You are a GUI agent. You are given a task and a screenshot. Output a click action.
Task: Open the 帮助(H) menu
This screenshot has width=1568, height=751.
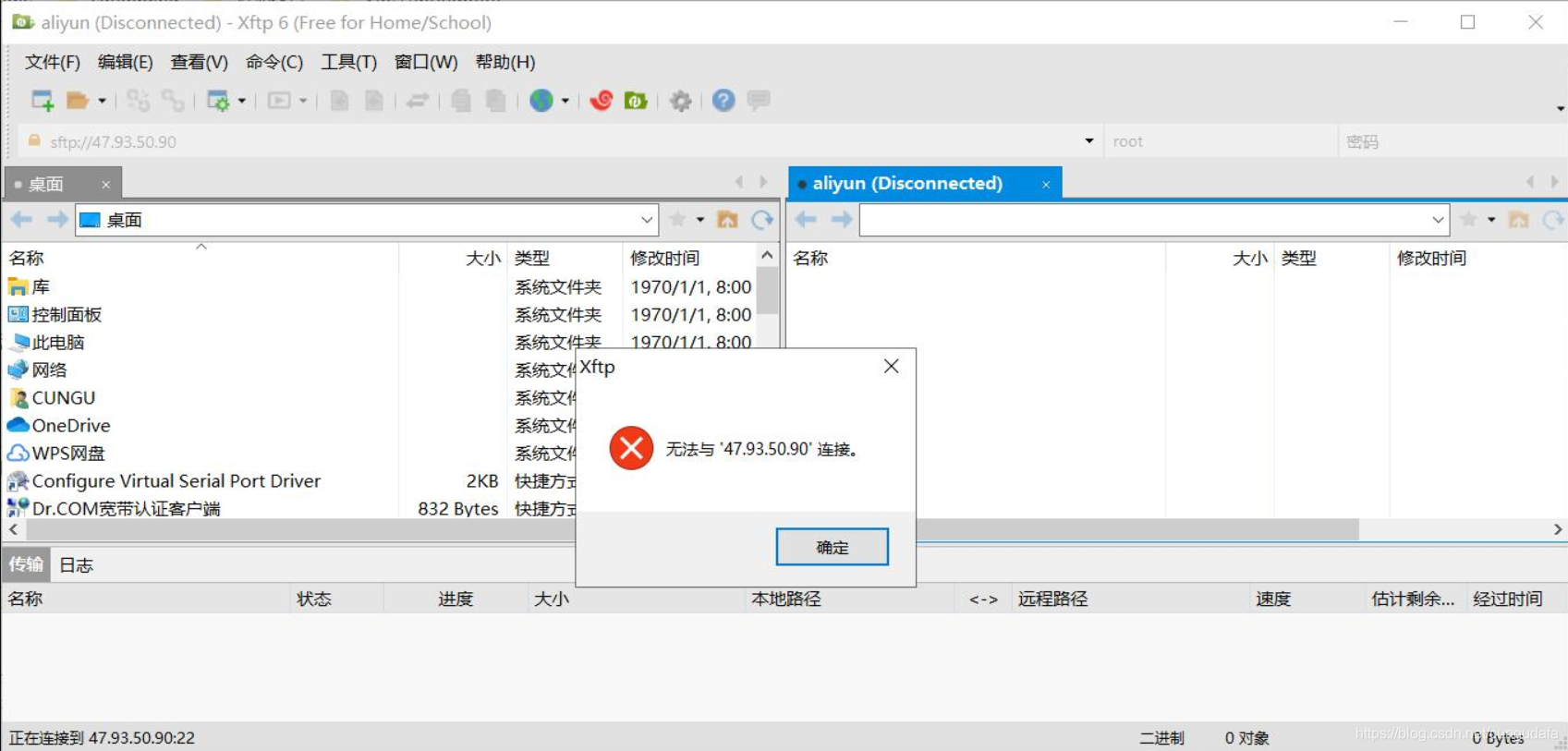pos(505,62)
